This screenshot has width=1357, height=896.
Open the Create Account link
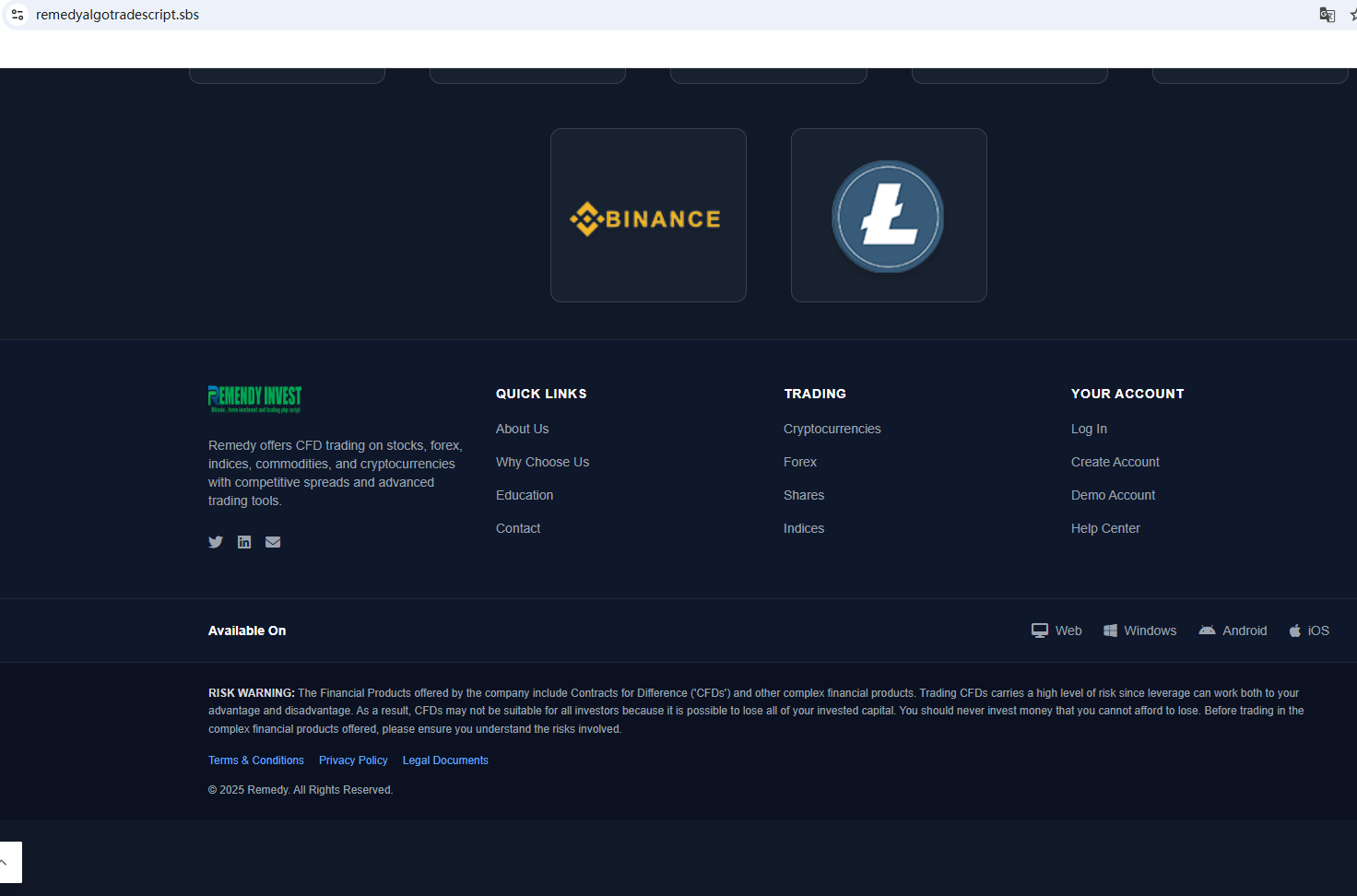coord(1115,462)
